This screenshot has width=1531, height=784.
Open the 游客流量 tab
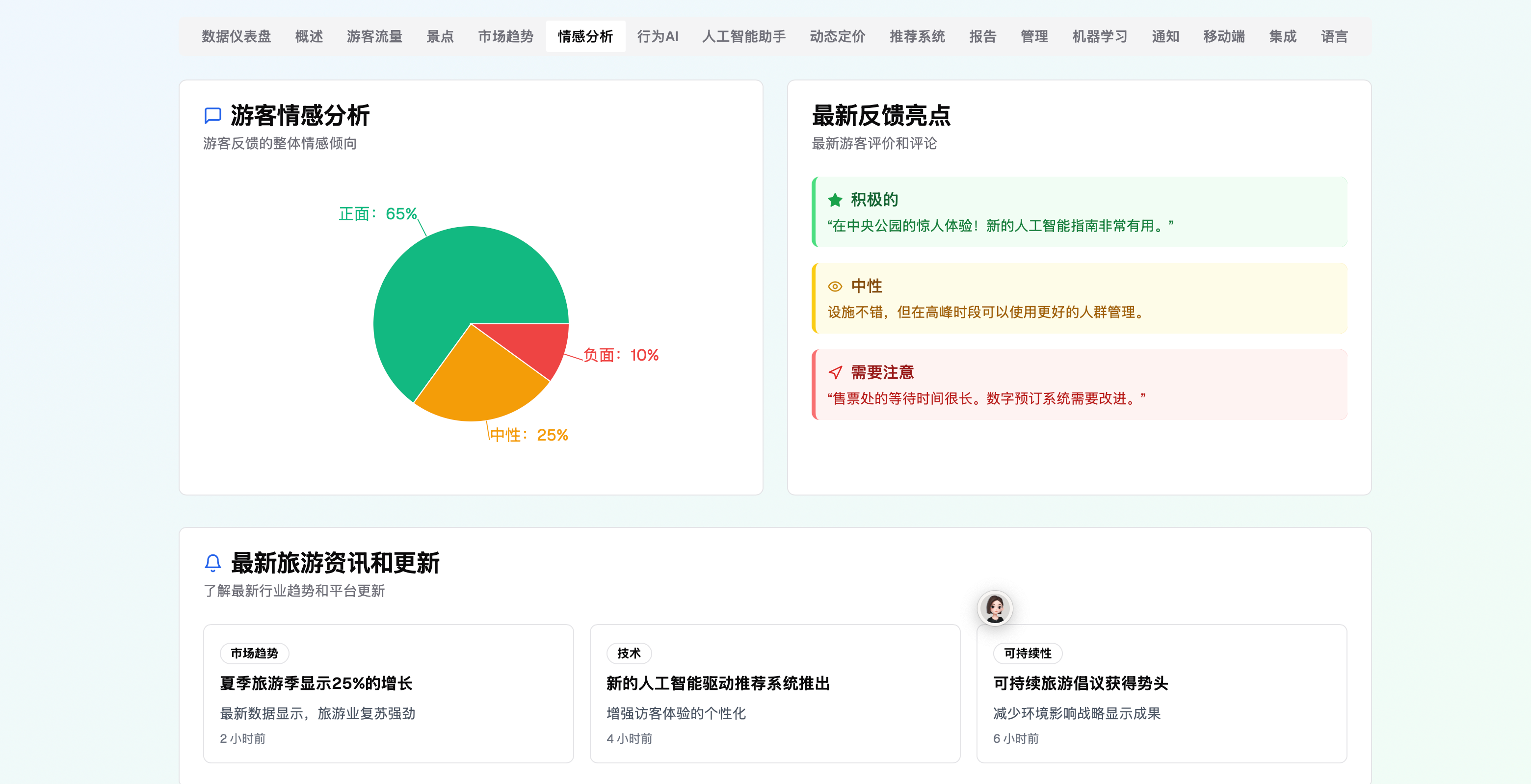pos(374,36)
